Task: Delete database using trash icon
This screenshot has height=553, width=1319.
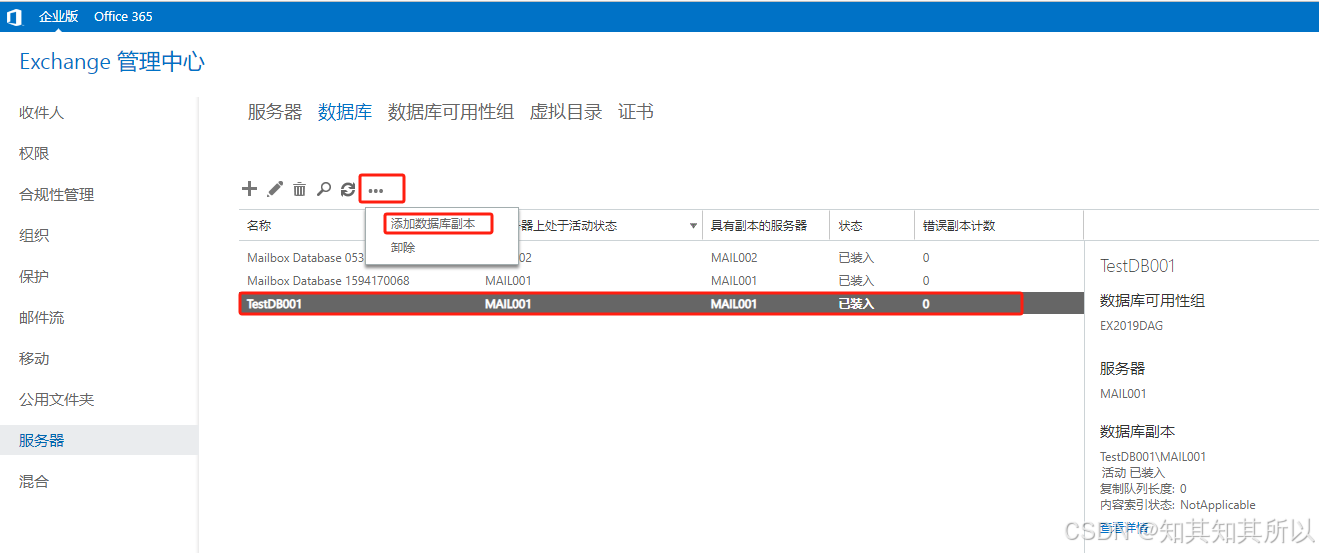Action: [299, 188]
